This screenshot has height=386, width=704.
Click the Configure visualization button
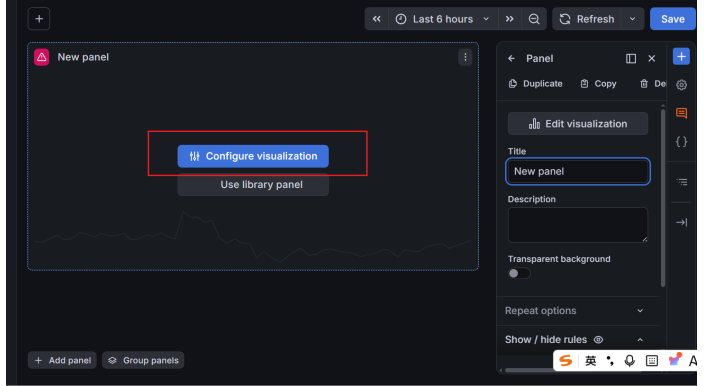click(253, 156)
